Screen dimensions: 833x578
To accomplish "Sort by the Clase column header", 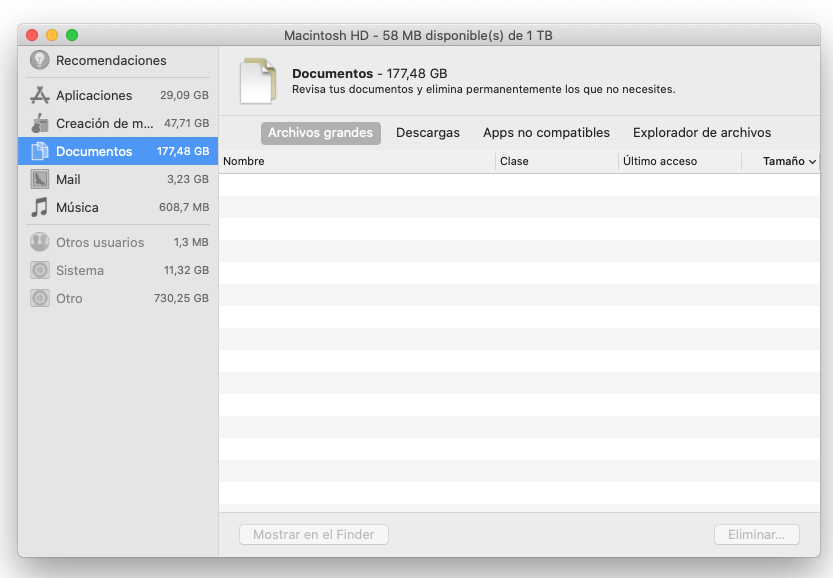I will (x=557, y=162).
